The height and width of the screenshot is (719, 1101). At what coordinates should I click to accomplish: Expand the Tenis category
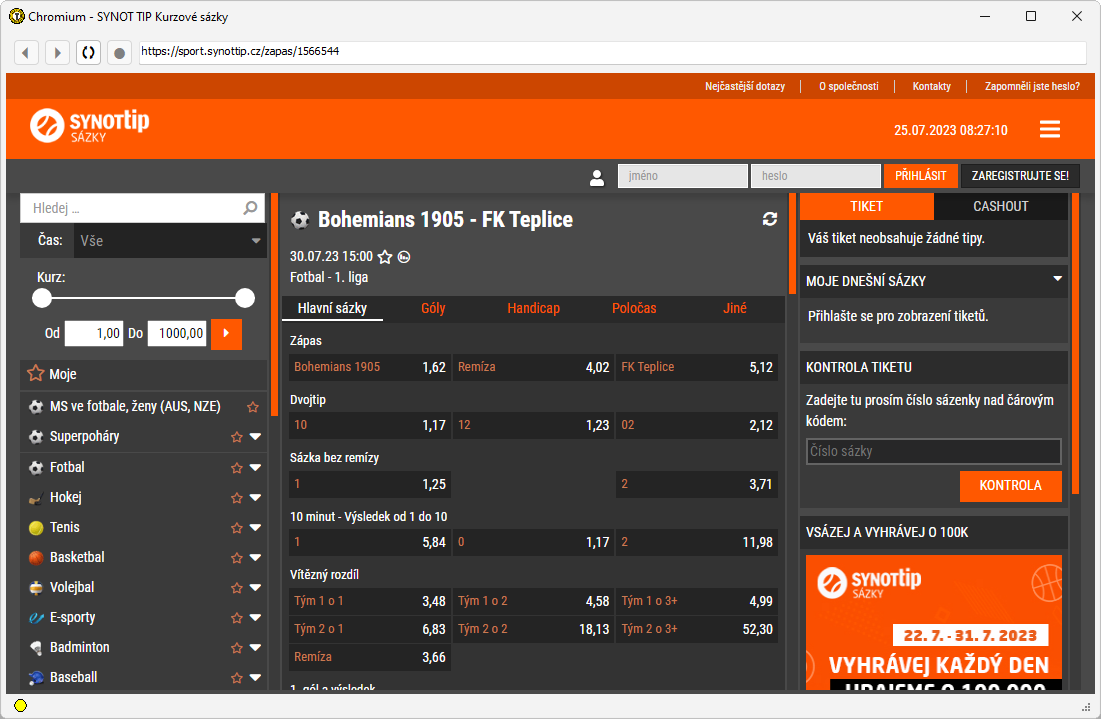(255, 528)
